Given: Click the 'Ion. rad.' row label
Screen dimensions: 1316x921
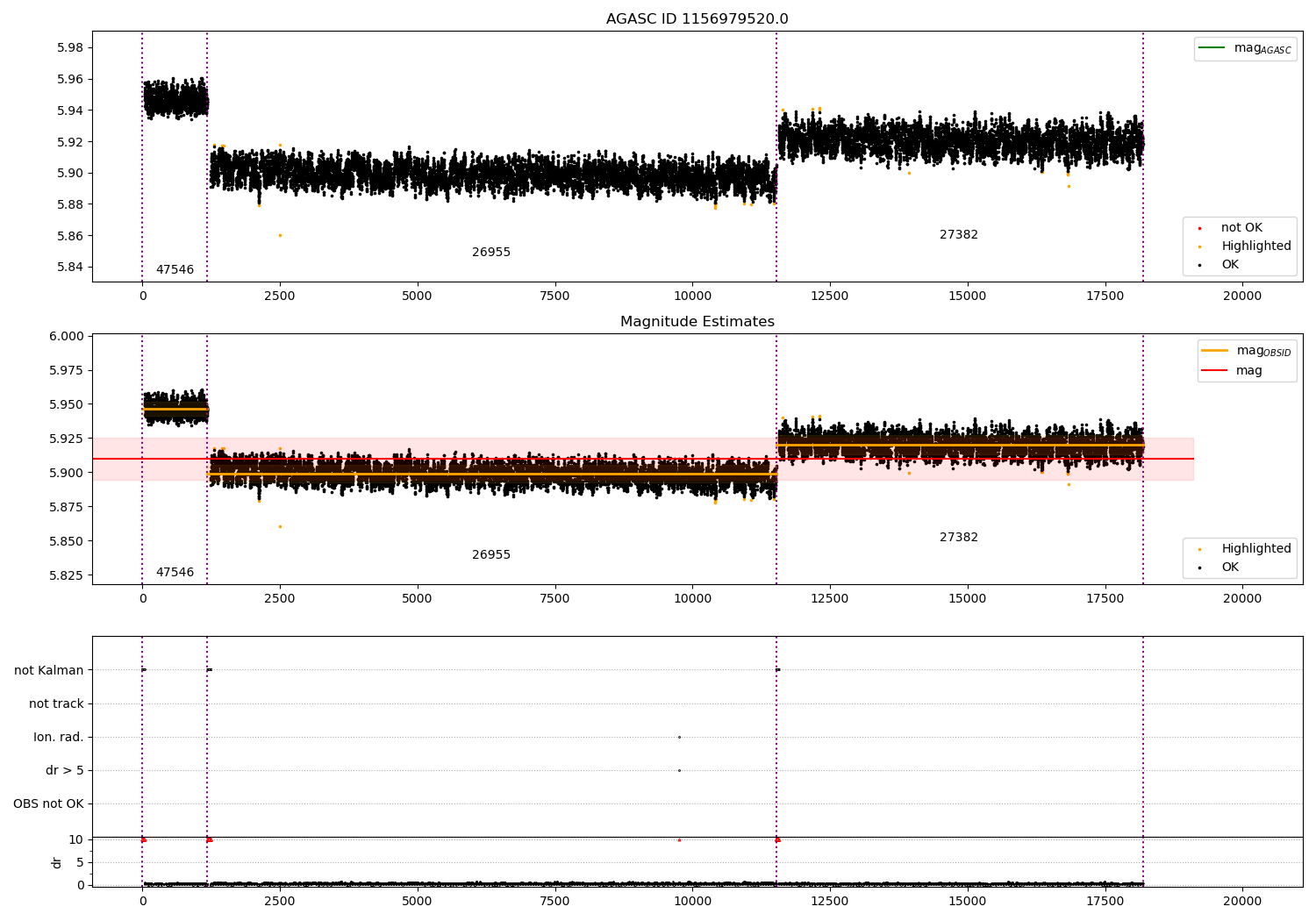Looking at the screenshot, I should (x=59, y=737).
